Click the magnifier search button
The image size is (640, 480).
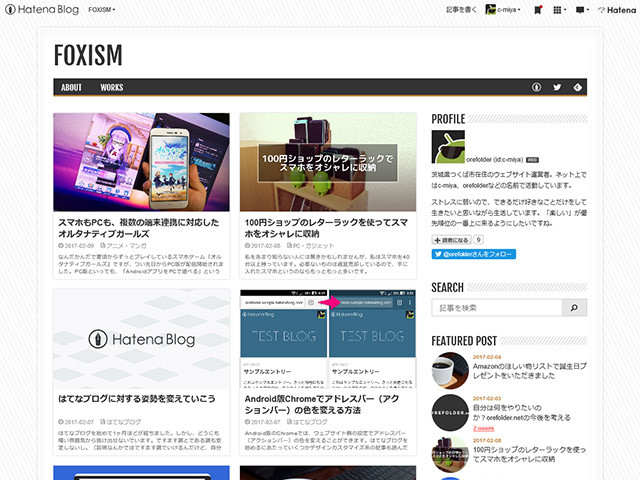[575, 308]
